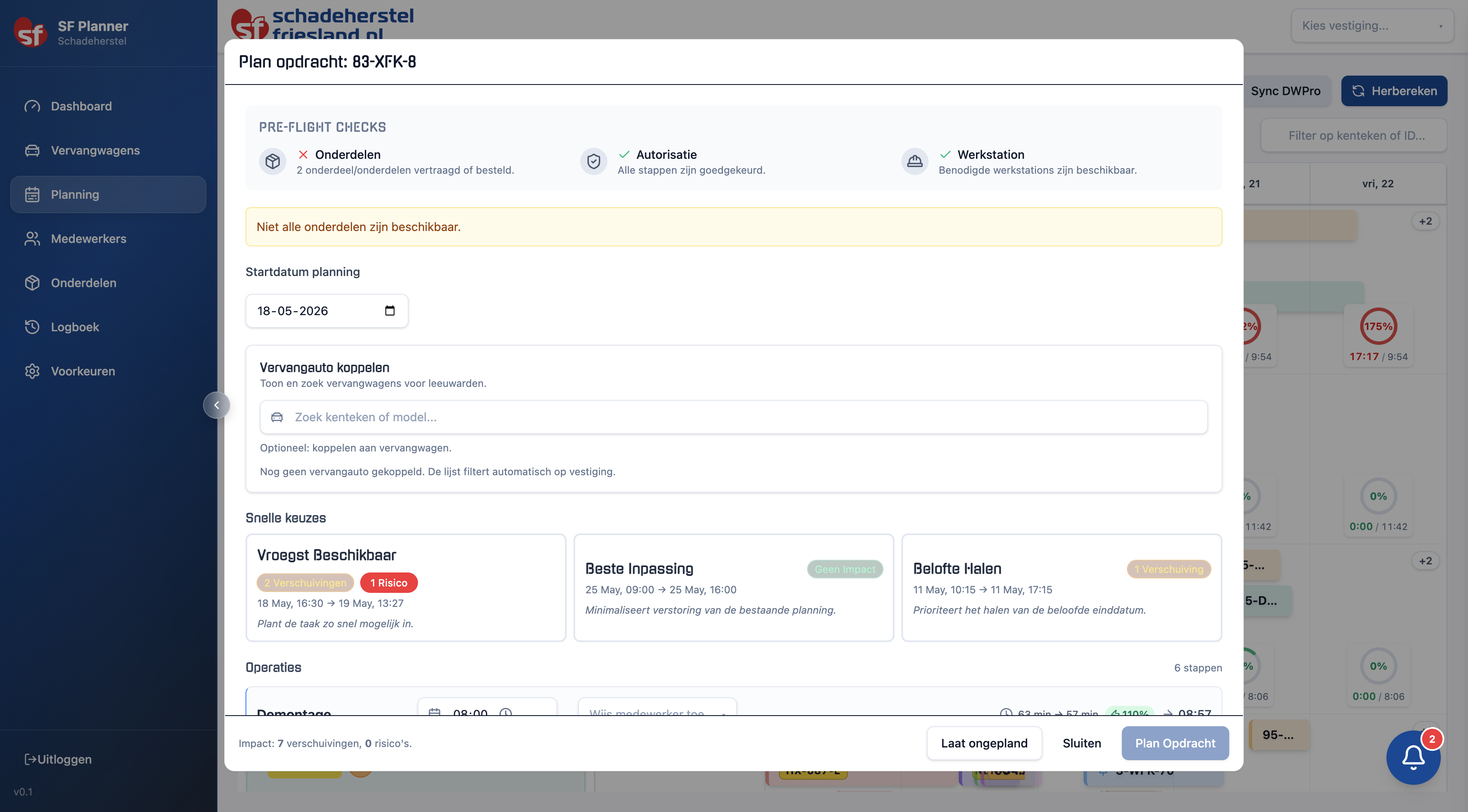Click the SF Planner logo in sidebar
This screenshot has width=1468, height=812.
30,33
